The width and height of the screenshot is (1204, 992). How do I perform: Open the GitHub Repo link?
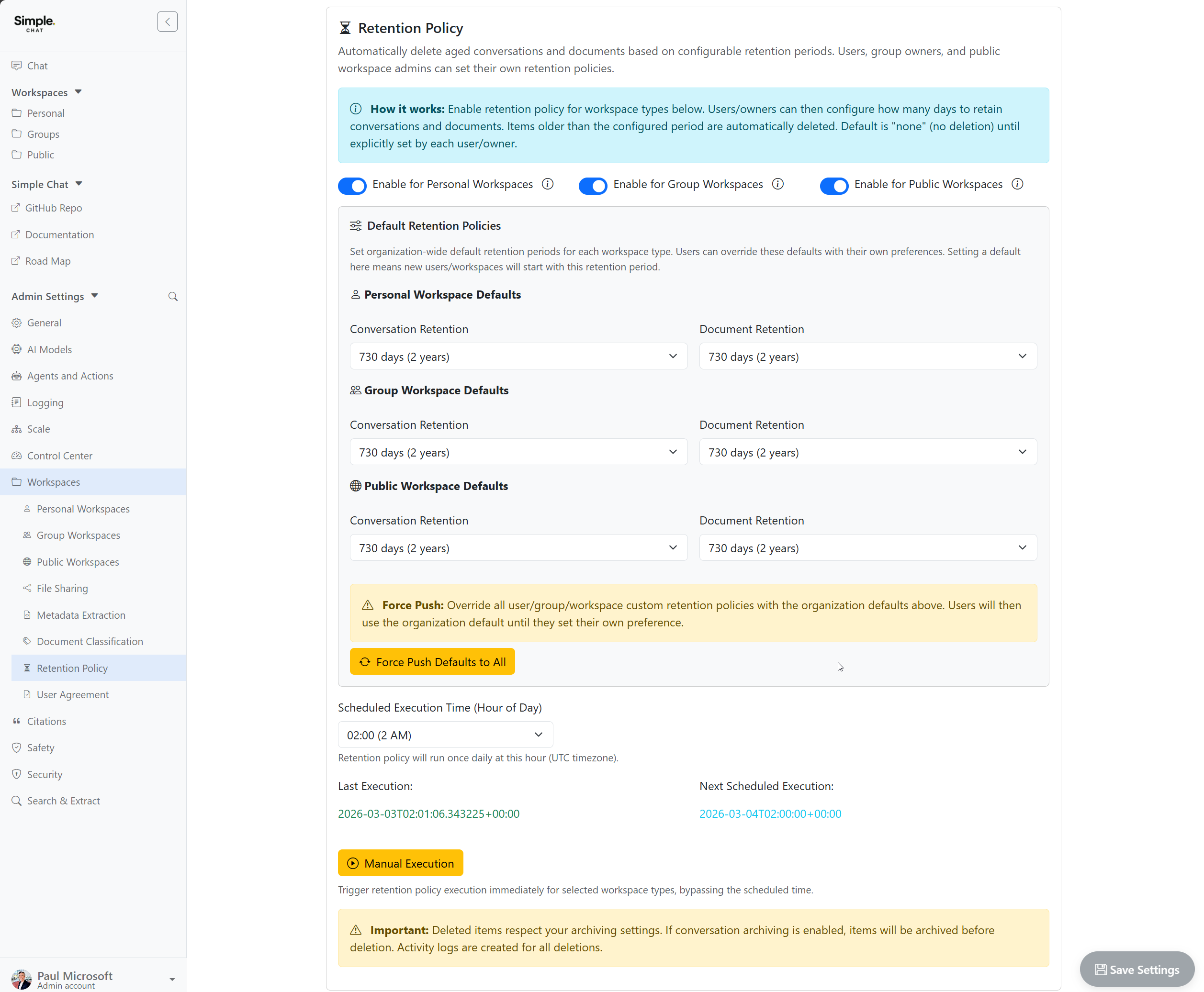tap(54, 208)
